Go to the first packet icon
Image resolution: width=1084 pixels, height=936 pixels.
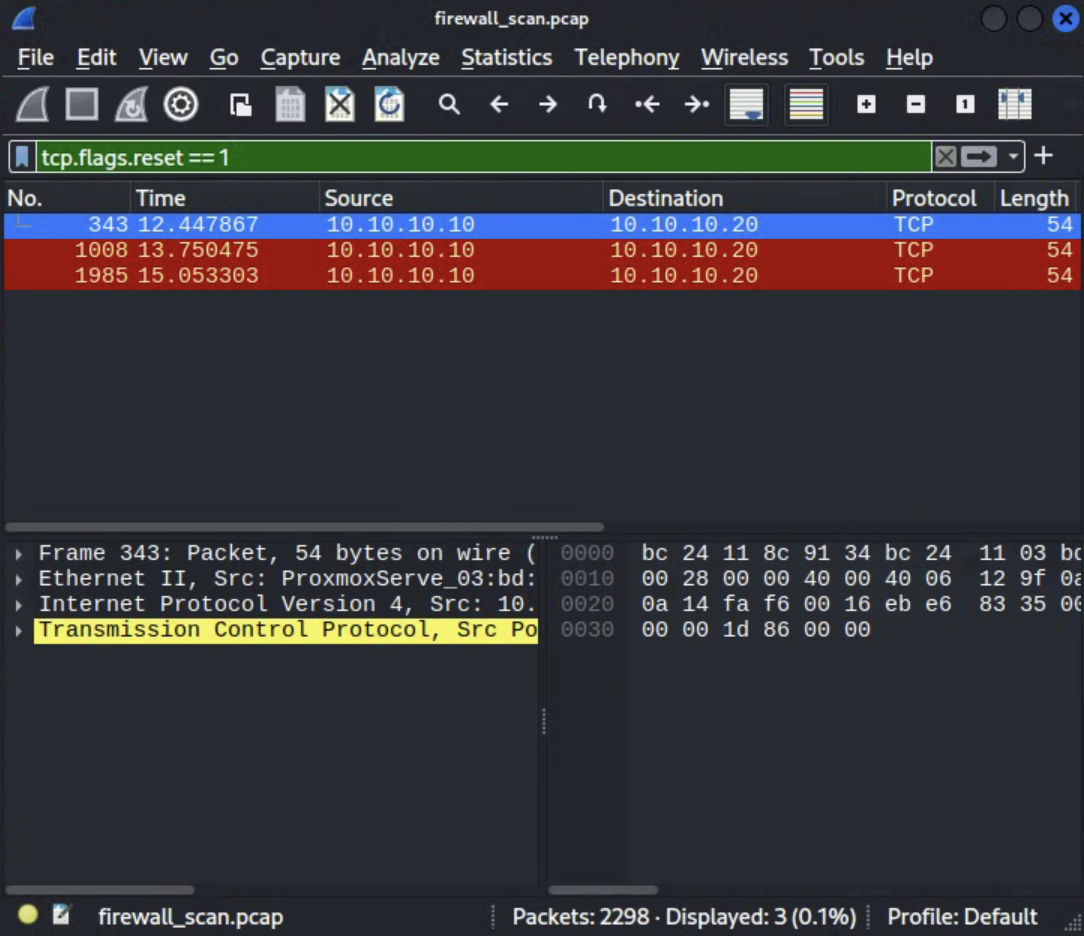[648, 104]
